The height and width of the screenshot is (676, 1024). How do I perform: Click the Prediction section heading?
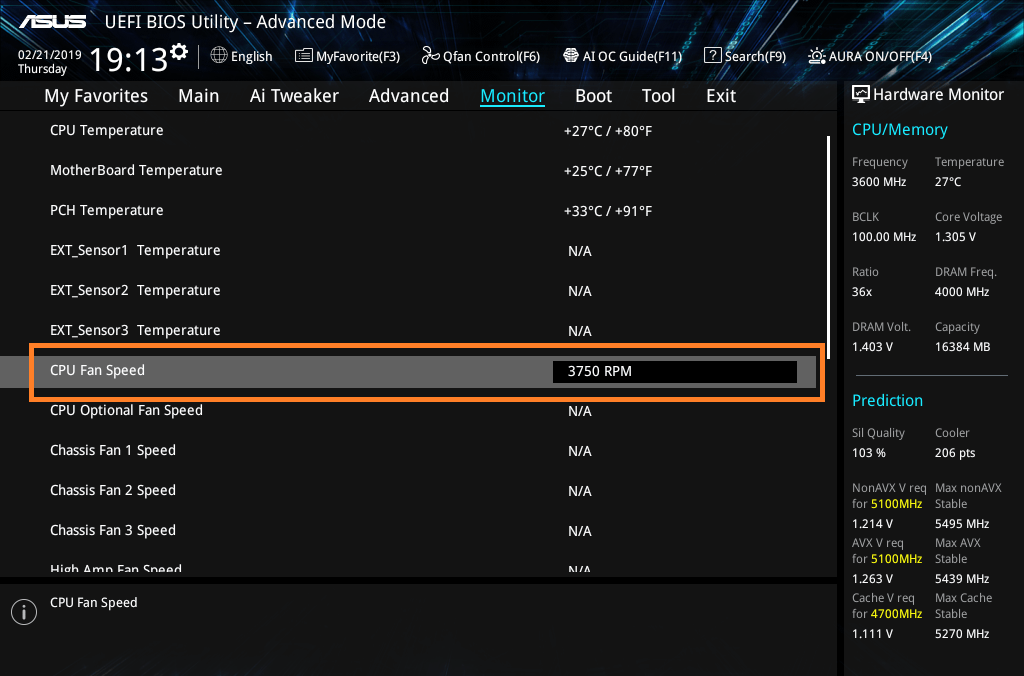(x=888, y=400)
